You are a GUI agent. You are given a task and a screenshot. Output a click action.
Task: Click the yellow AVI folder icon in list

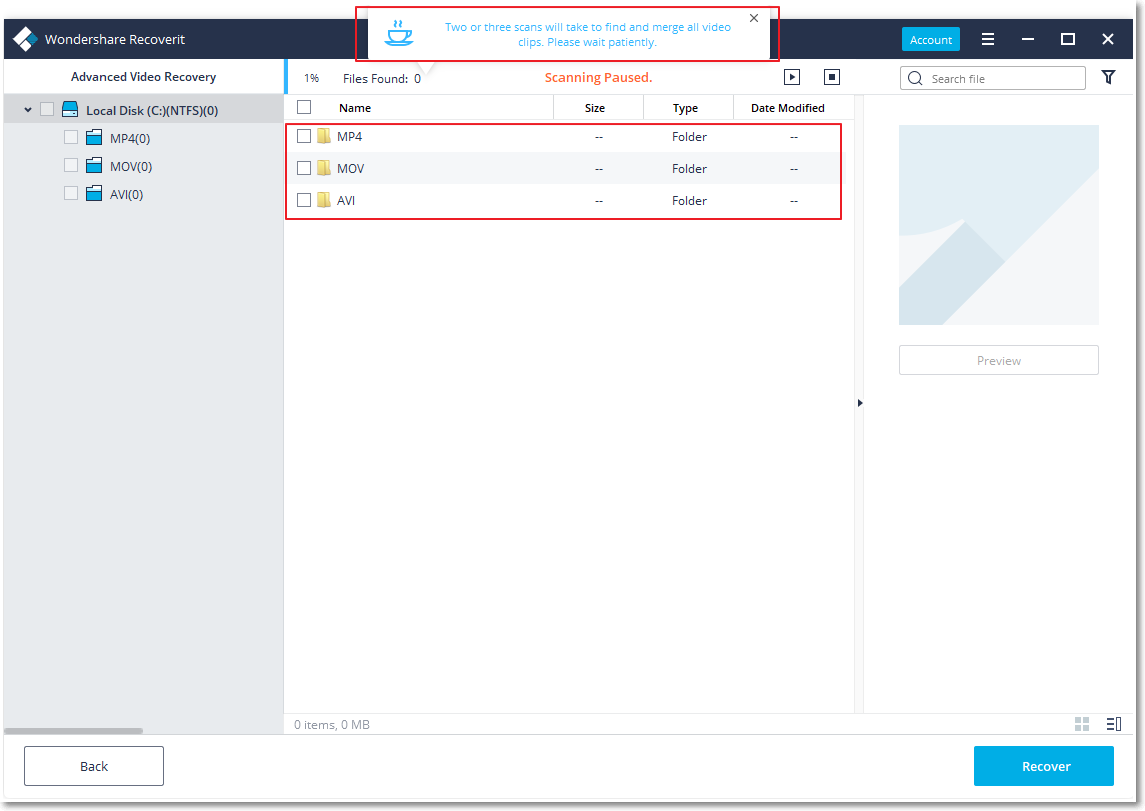click(323, 200)
